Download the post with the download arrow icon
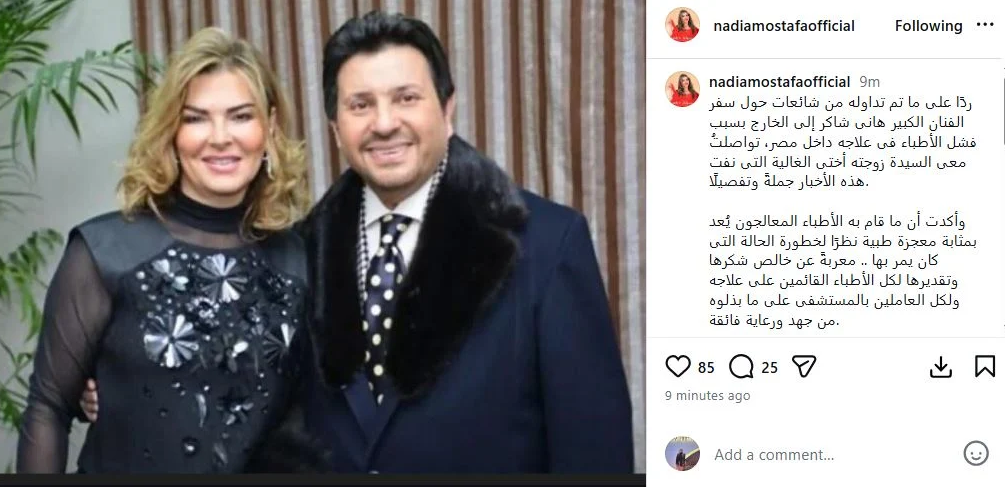This screenshot has height=487, width=1005. point(940,367)
